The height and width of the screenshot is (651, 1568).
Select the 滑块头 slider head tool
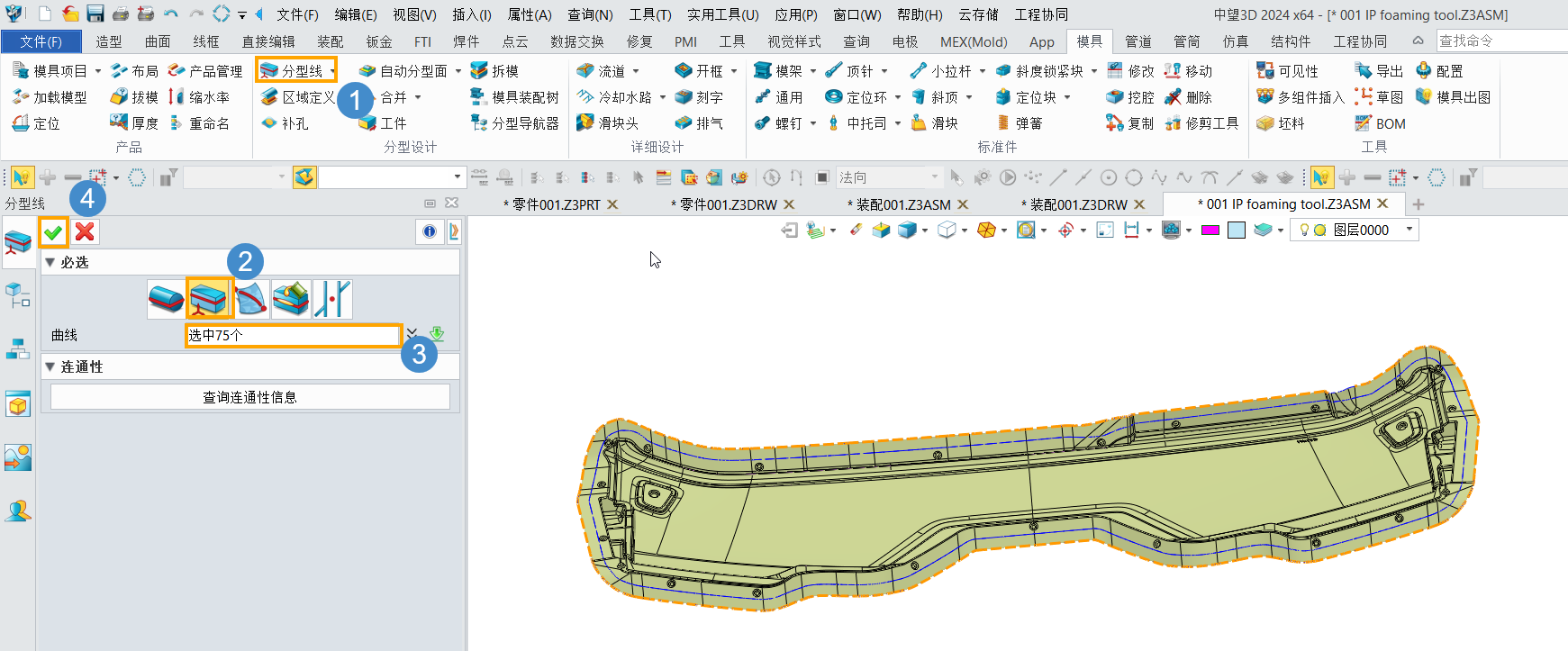(608, 122)
